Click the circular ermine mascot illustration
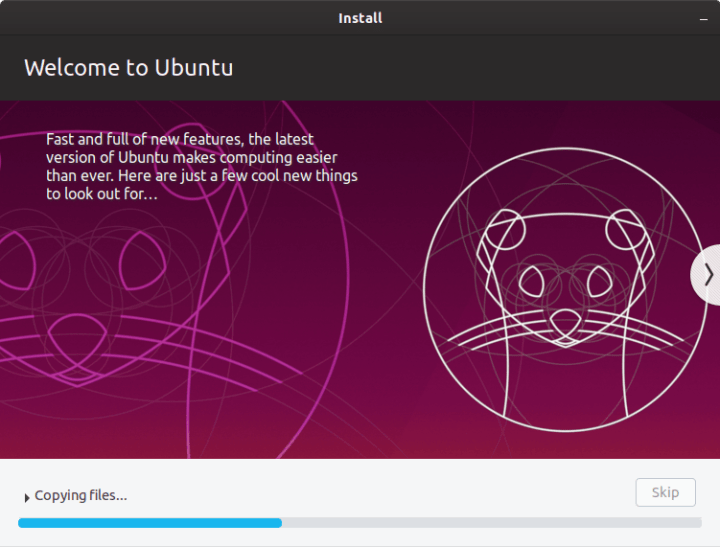Image resolution: width=720 pixels, height=547 pixels. (x=565, y=290)
